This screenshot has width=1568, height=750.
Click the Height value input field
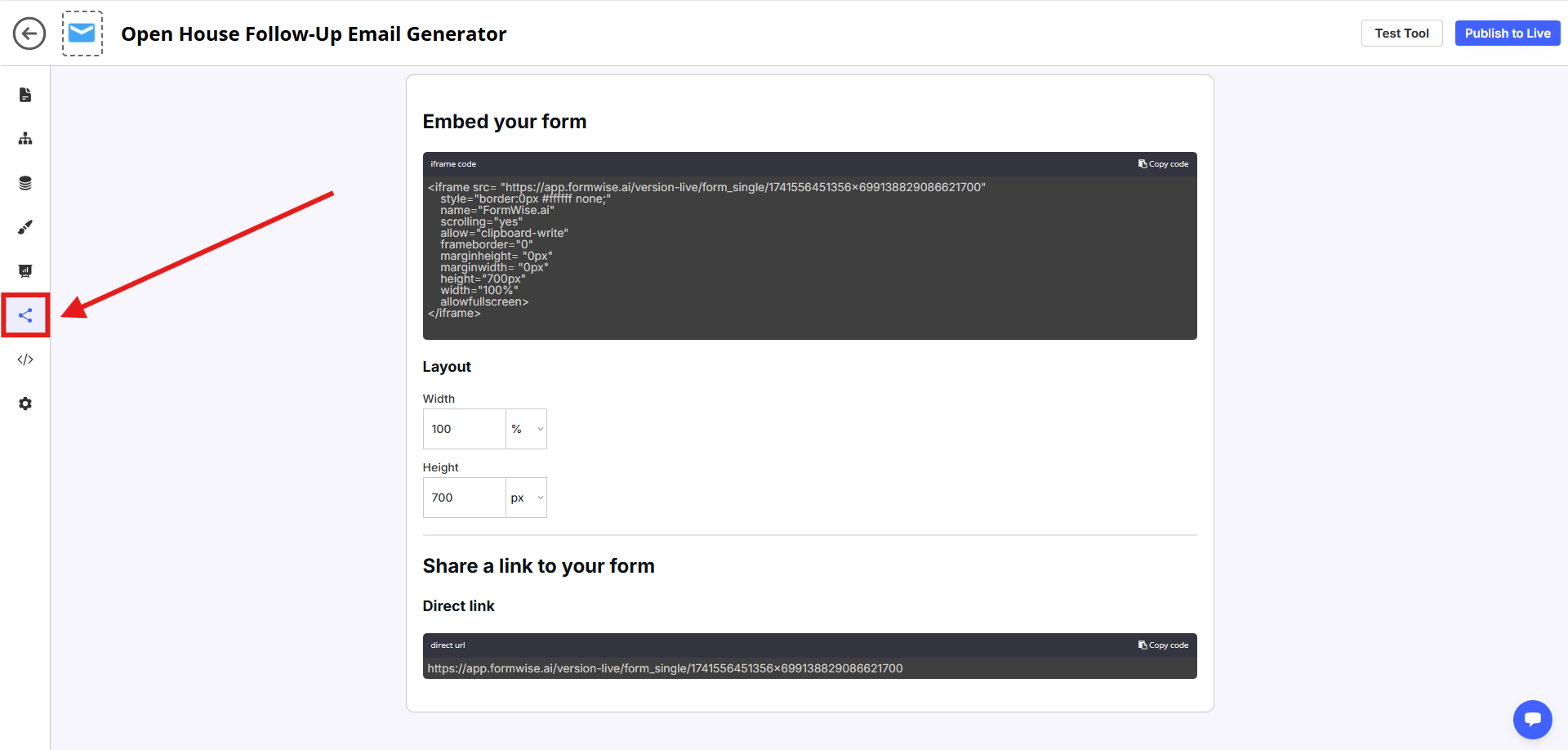click(x=464, y=498)
